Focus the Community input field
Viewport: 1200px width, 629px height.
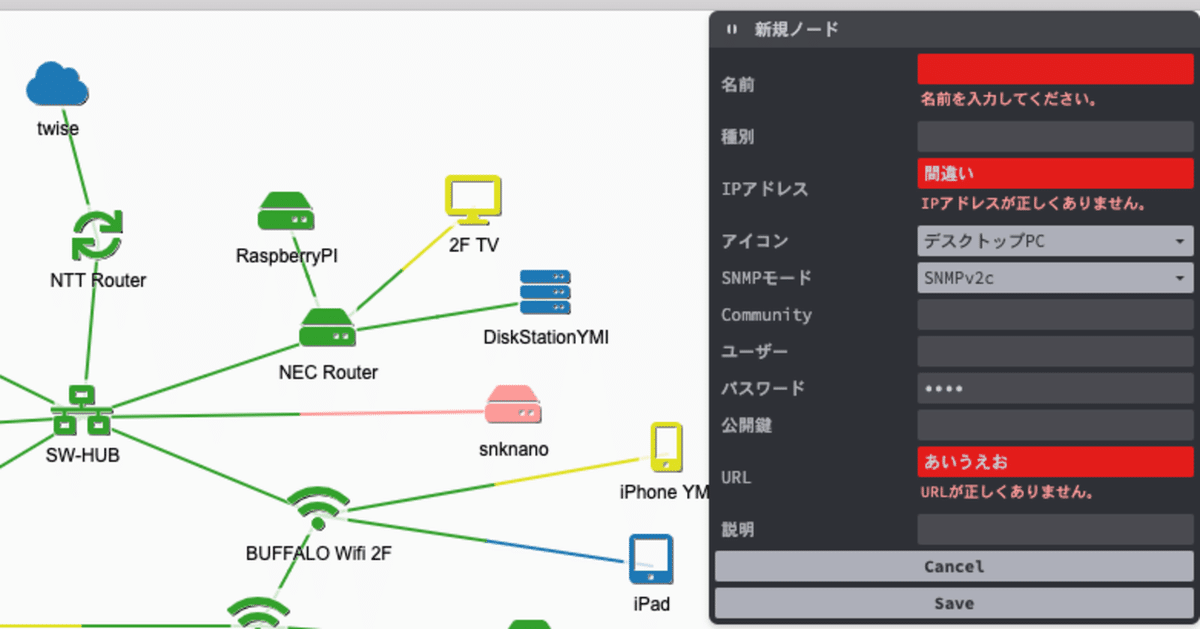coord(1055,315)
